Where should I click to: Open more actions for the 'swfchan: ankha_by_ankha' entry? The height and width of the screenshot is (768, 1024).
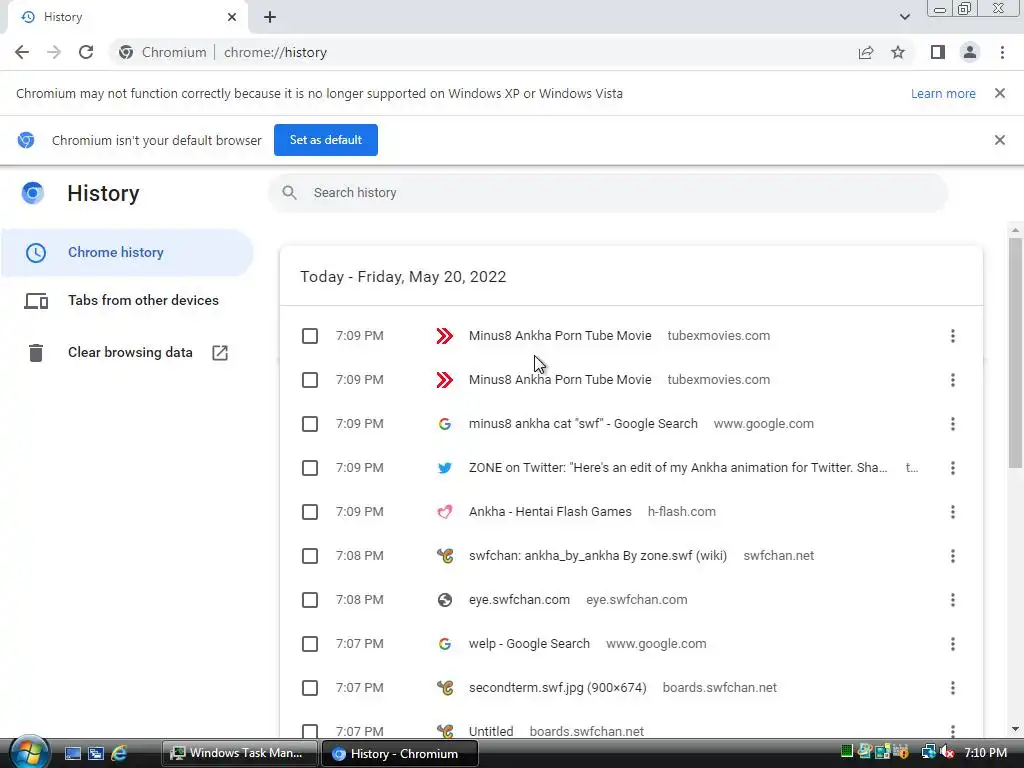[x=953, y=556]
